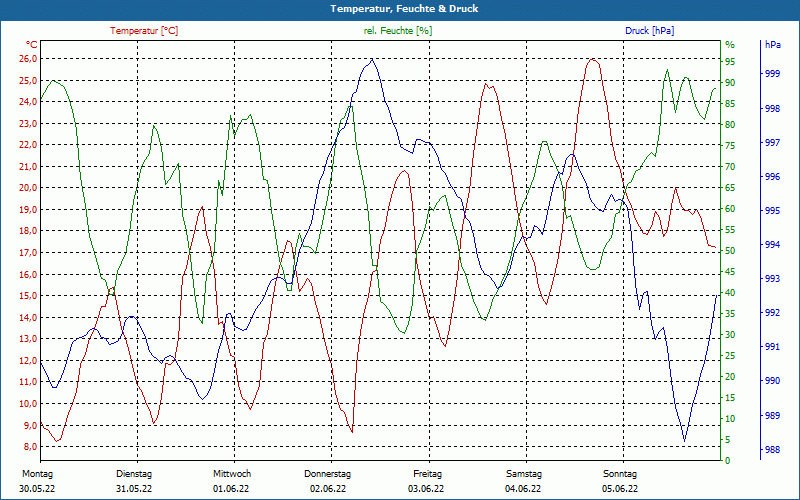Click the '997' pressure axis value
This screenshot has width=800, height=500.
coord(772,142)
